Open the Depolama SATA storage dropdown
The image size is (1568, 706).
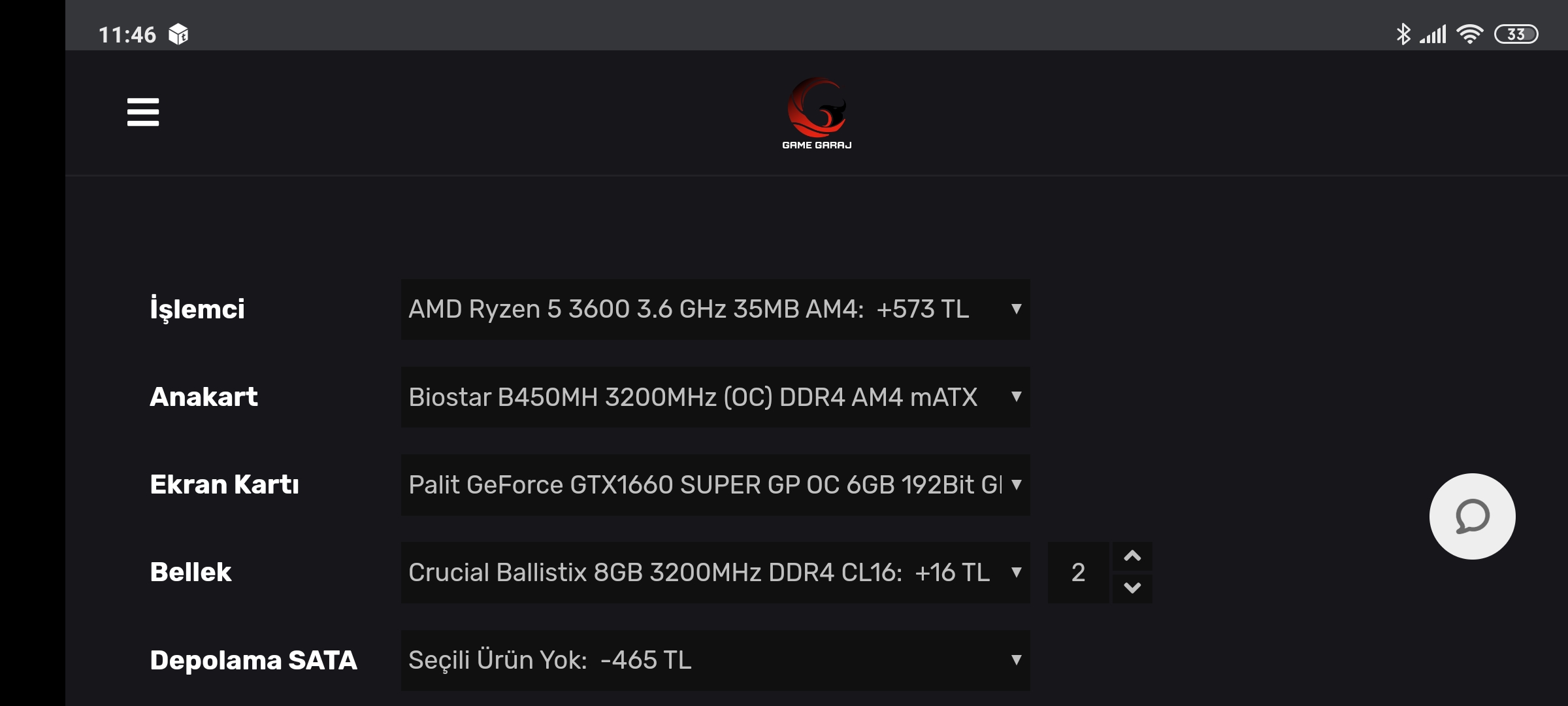715,660
